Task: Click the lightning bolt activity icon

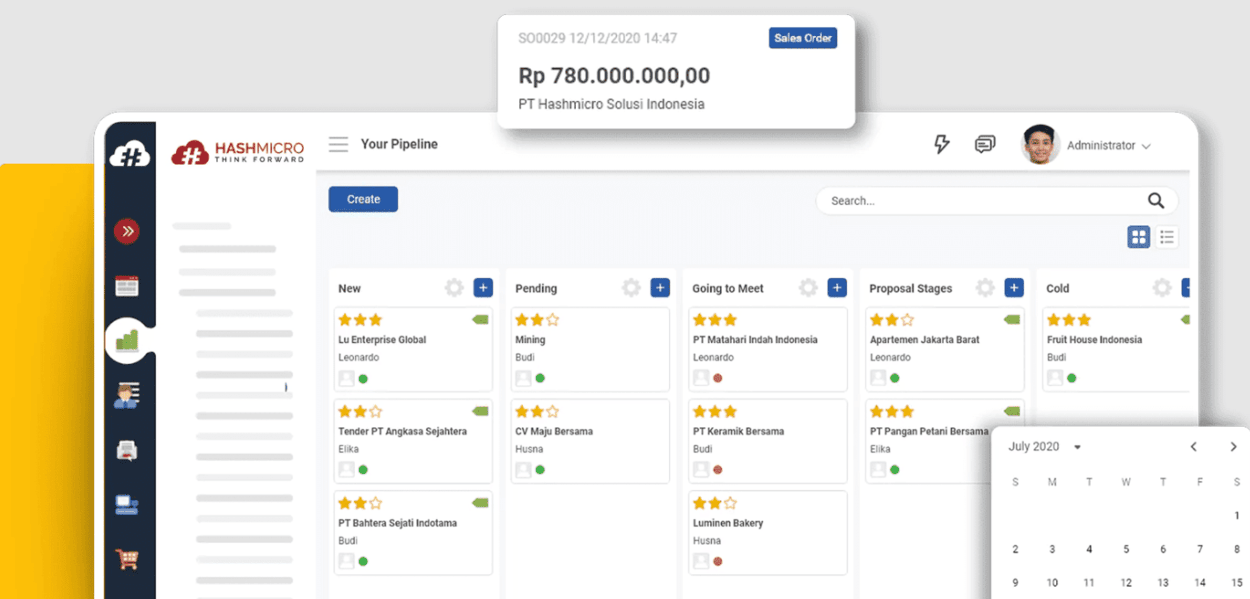Action: click(941, 144)
